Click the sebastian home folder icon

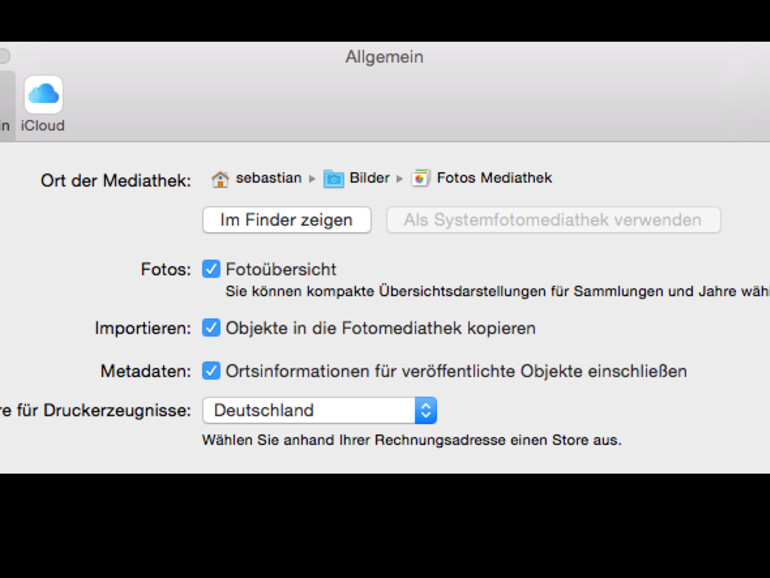click(x=220, y=179)
